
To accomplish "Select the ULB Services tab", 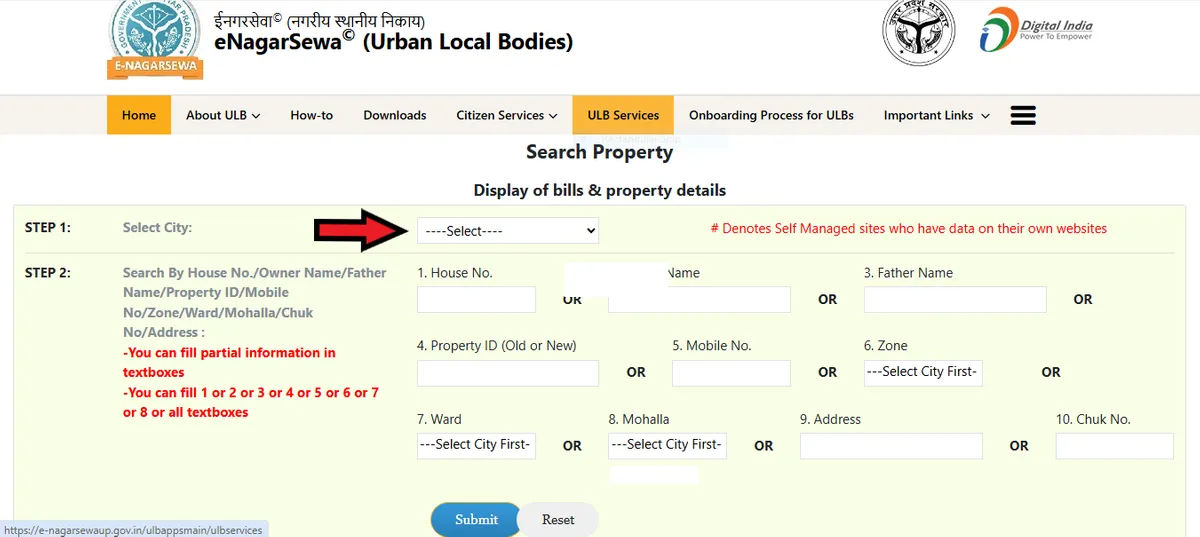I will click(623, 115).
